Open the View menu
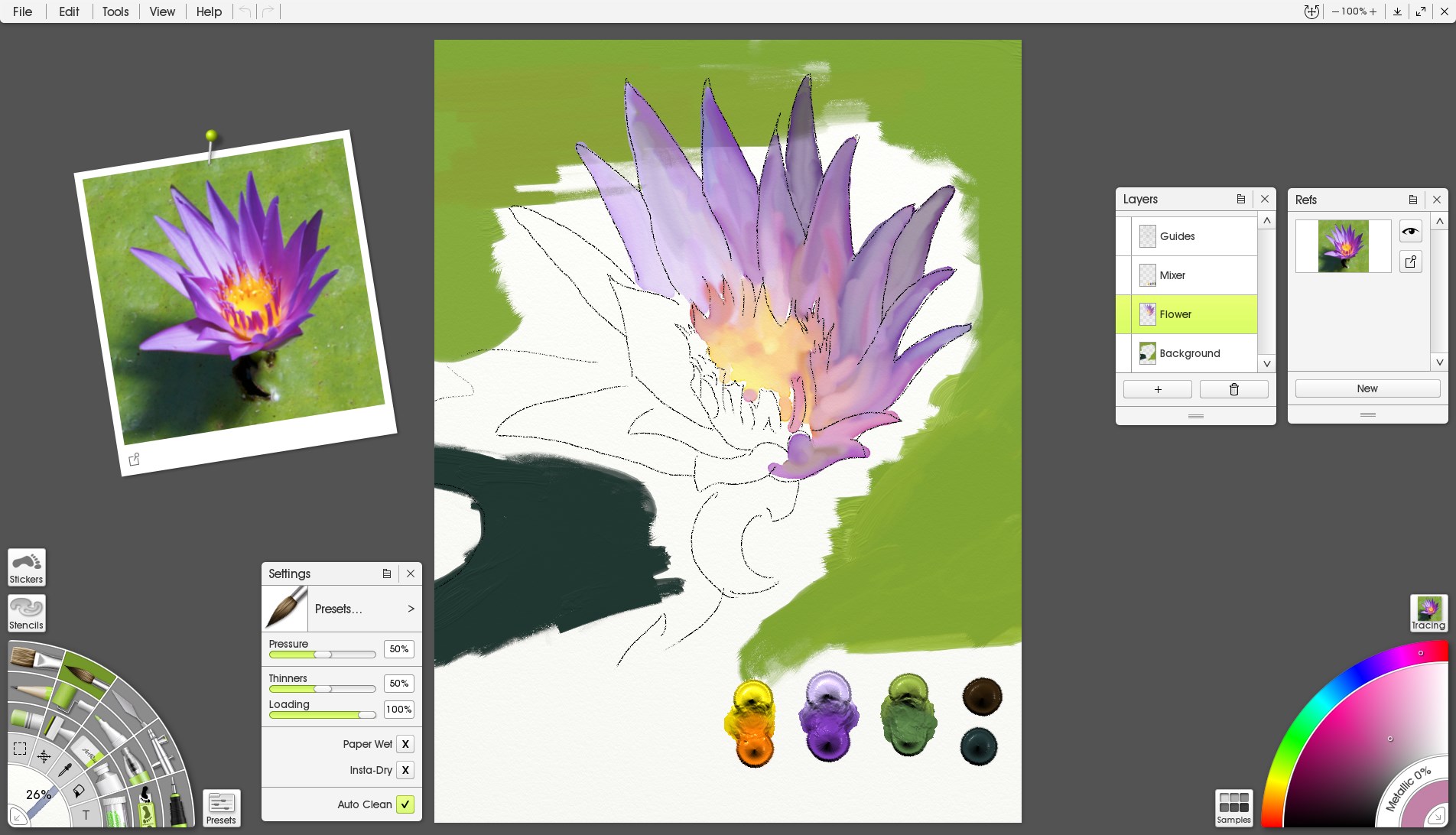Image resolution: width=1456 pixels, height=835 pixels. click(x=161, y=11)
